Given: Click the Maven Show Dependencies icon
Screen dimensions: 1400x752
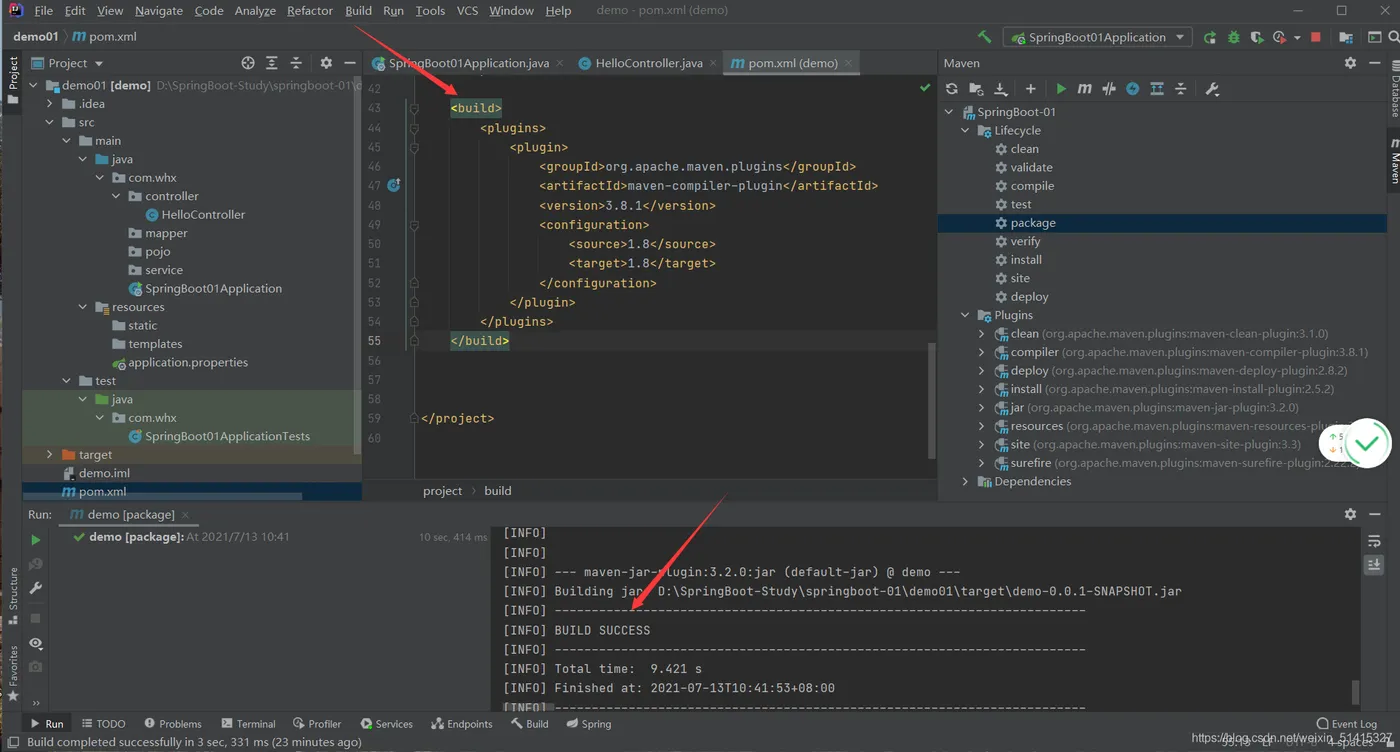Looking at the screenshot, I should (1157, 89).
